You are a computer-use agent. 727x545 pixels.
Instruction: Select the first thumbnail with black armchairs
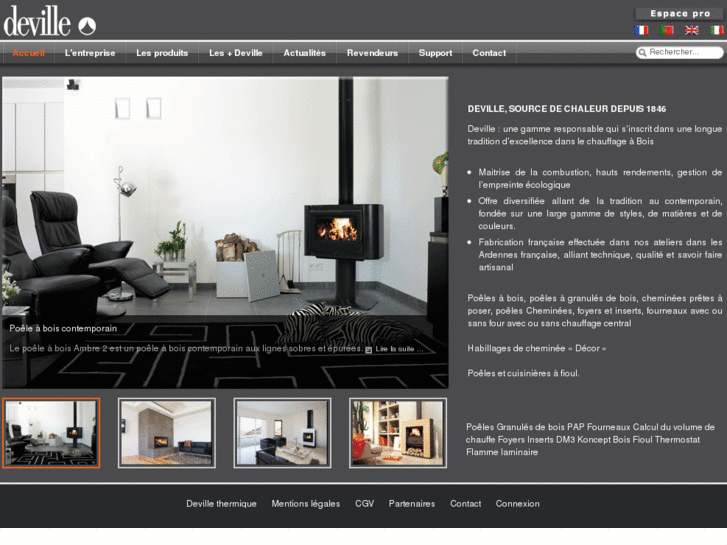coord(51,433)
